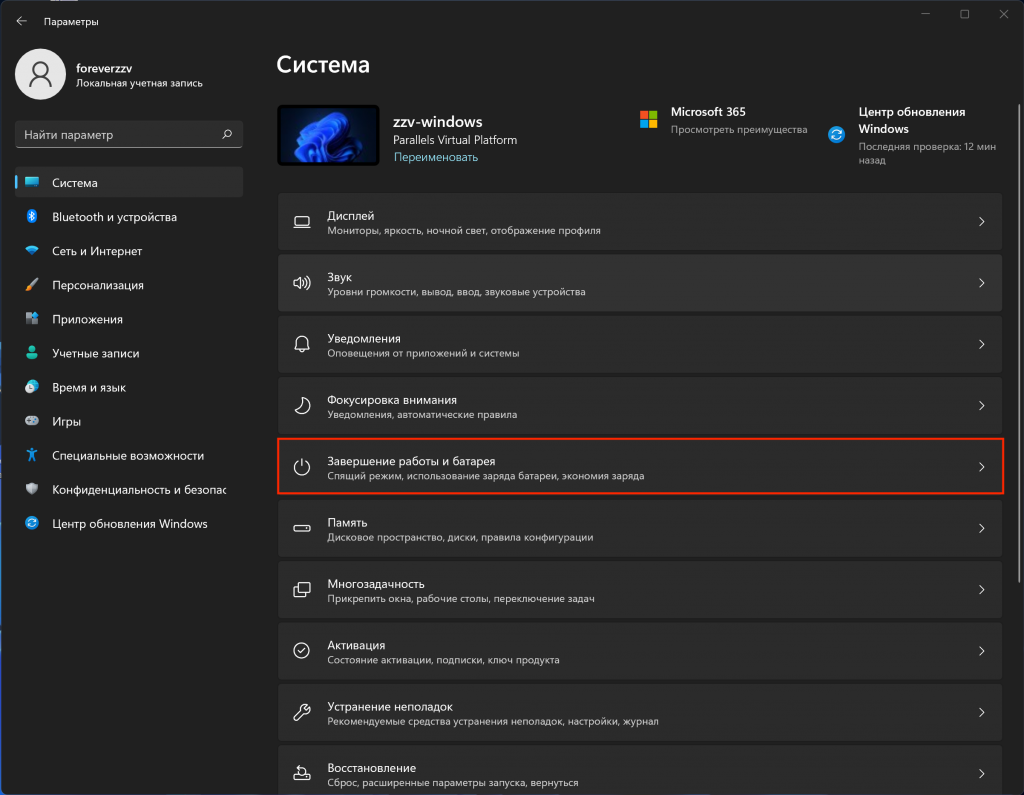Click the accessibility figure icon
1024x795 pixels.
click(x=32, y=455)
